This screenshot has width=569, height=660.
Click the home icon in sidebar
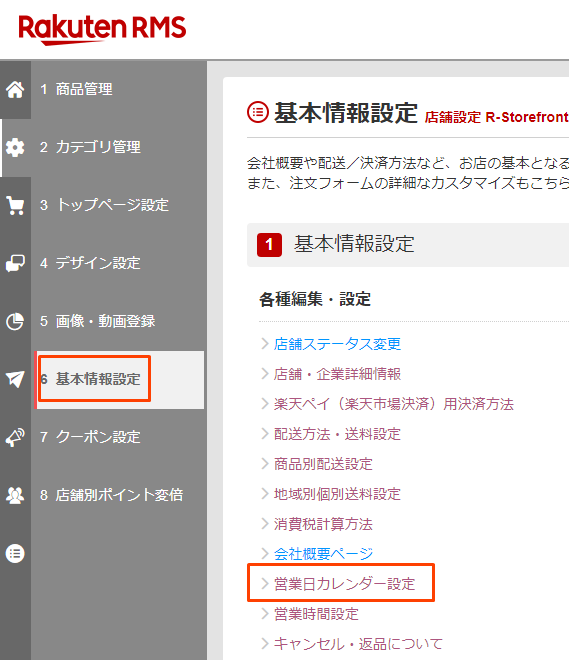point(15,90)
